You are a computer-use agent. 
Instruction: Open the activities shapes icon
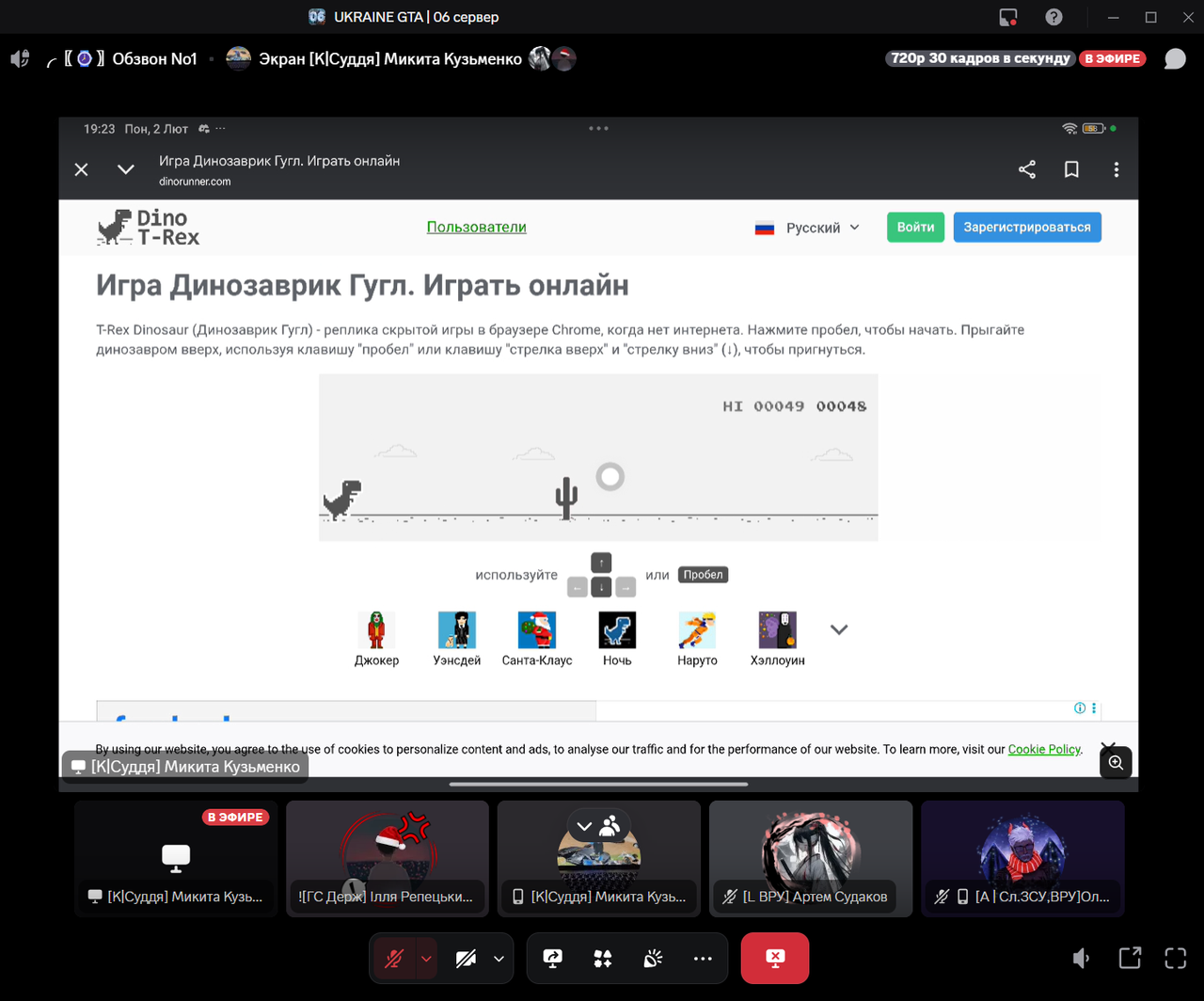(603, 959)
